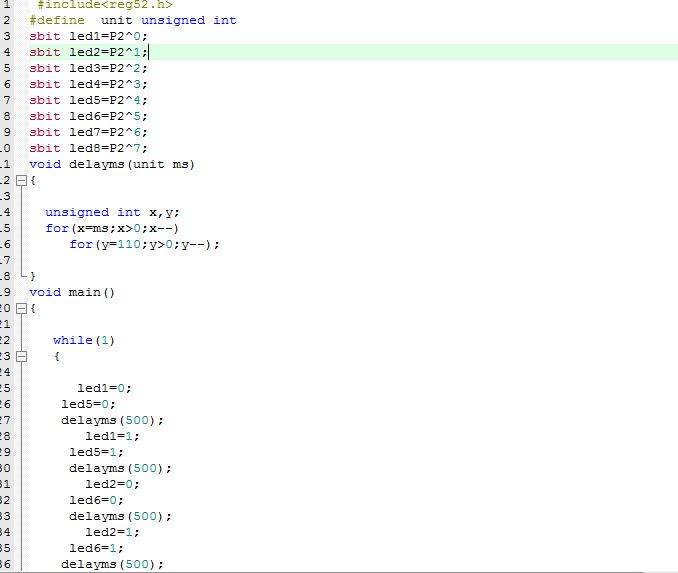678x573 pixels.
Task: Collapse the delayms function fold marker
Action: point(21,180)
